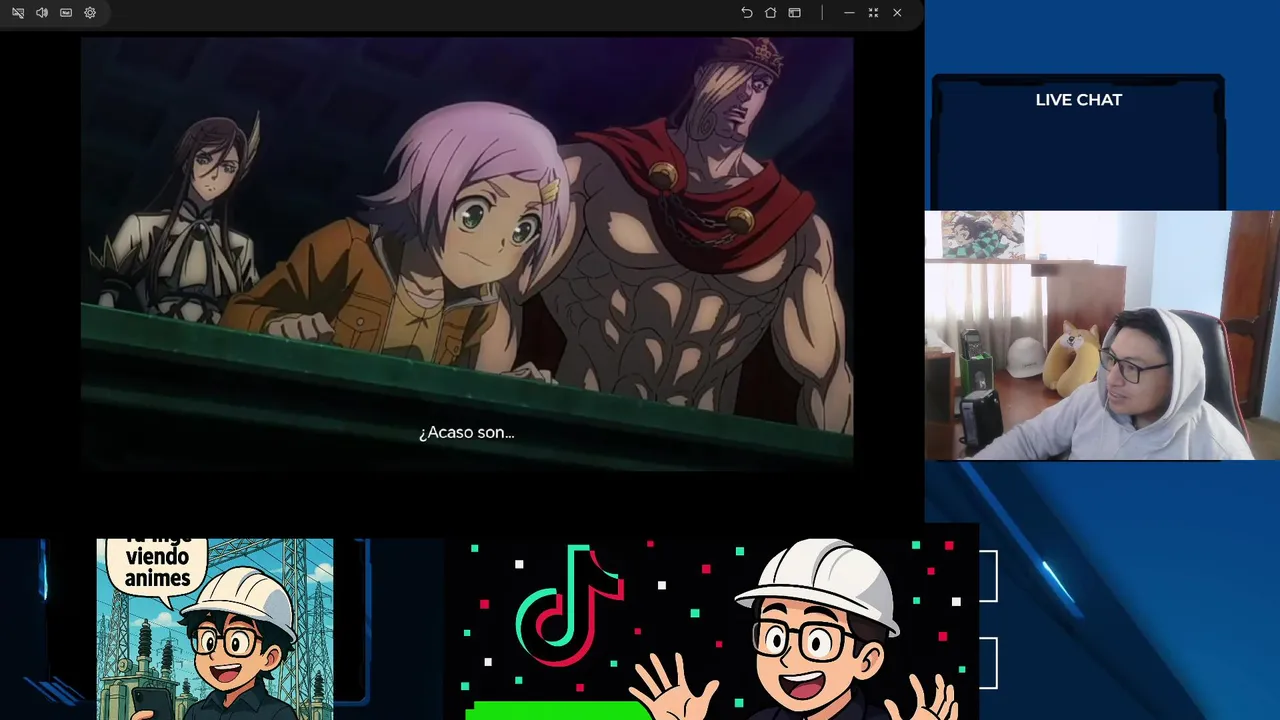Mute audio with the speaker icon
Screen dimensions: 1280x720
tap(42, 13)
